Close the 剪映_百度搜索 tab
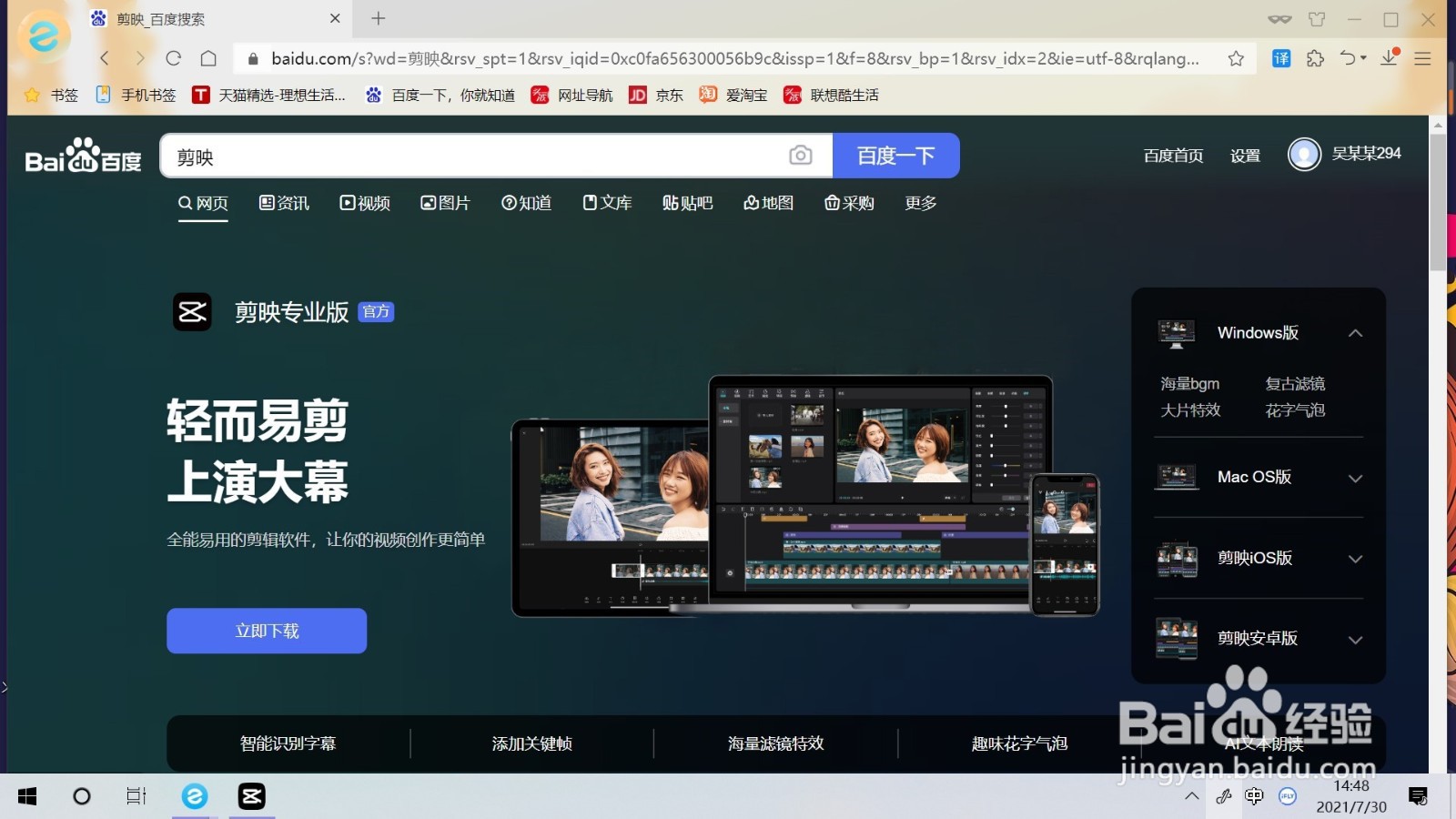This screenshot has height=819, width=1456. click(335, 18)
